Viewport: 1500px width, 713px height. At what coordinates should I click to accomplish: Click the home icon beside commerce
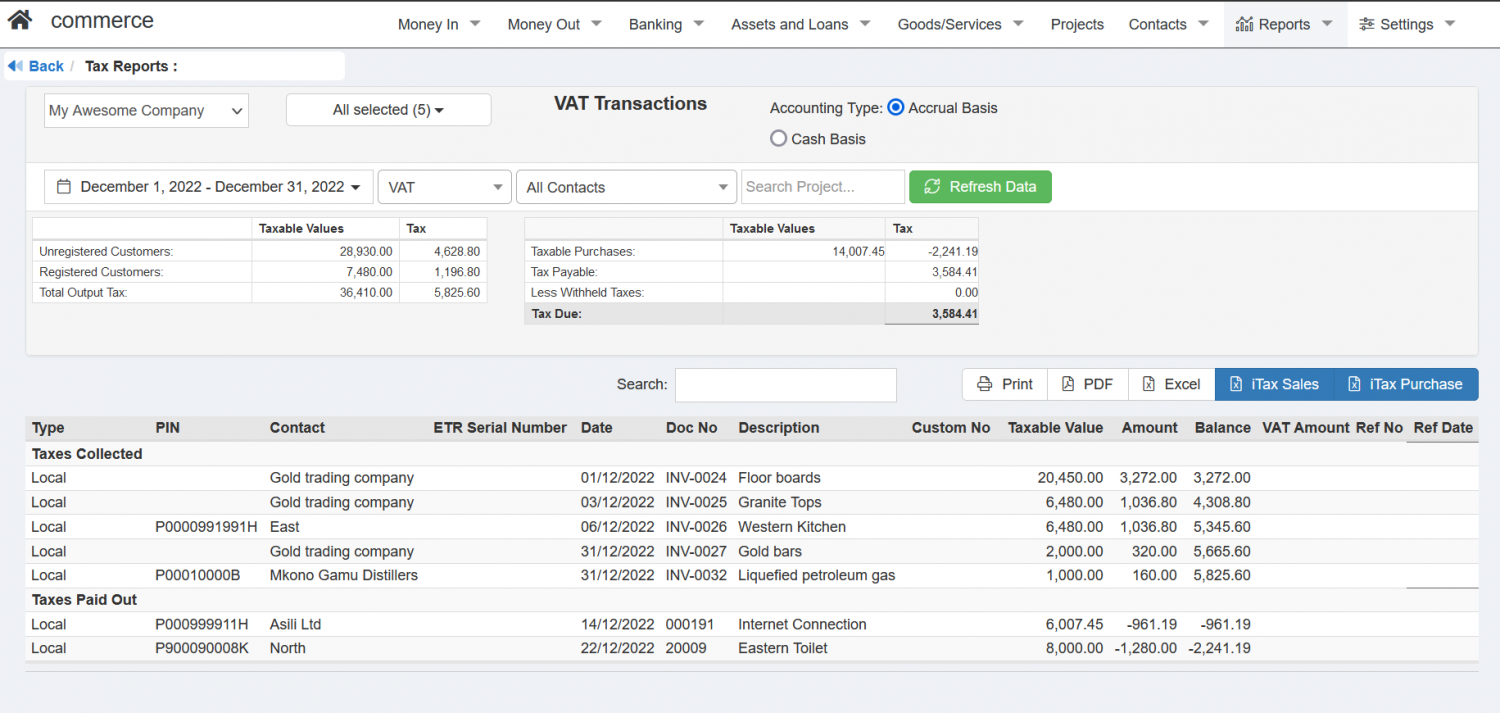20,20
